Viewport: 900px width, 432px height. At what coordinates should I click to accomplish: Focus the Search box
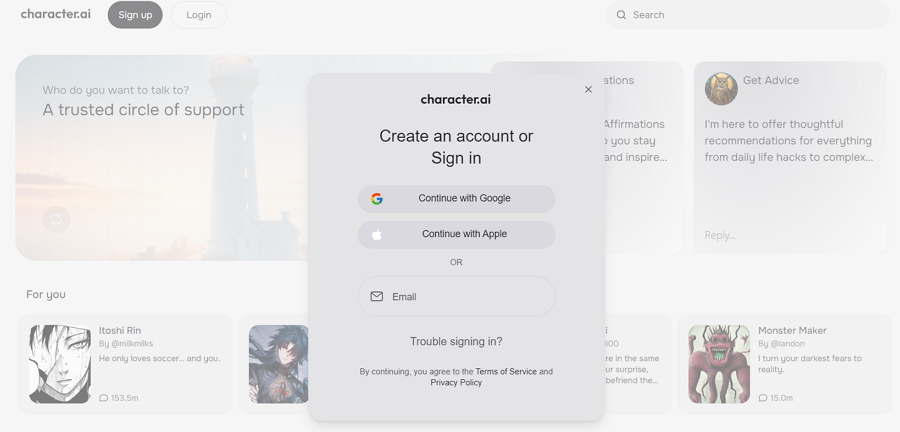tap(747, 15)
